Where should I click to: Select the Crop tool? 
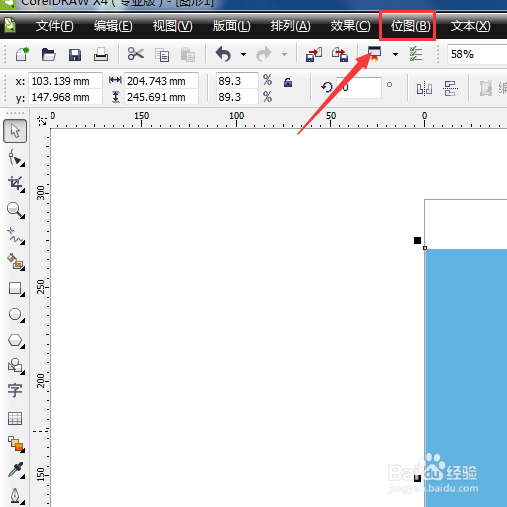(x=15, y=184)
